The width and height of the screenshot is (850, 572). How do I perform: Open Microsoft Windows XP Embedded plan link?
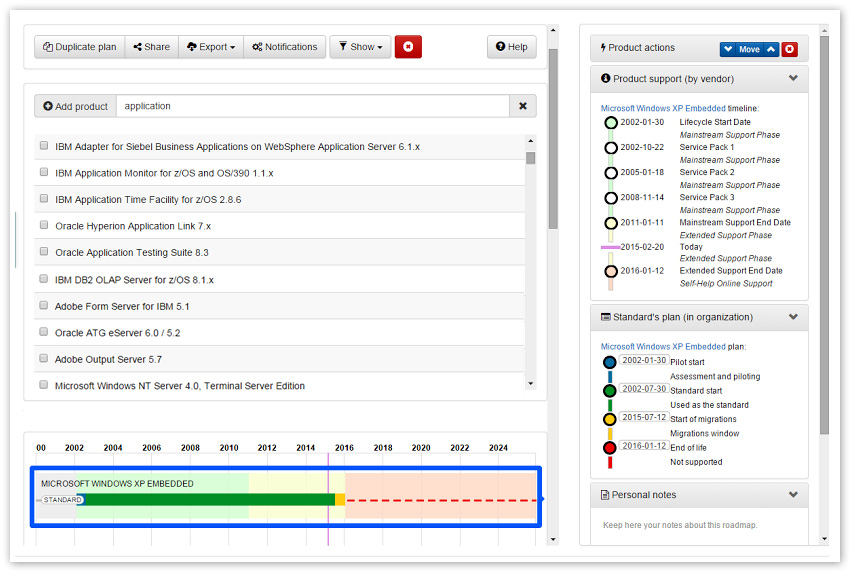click(663, 347)
